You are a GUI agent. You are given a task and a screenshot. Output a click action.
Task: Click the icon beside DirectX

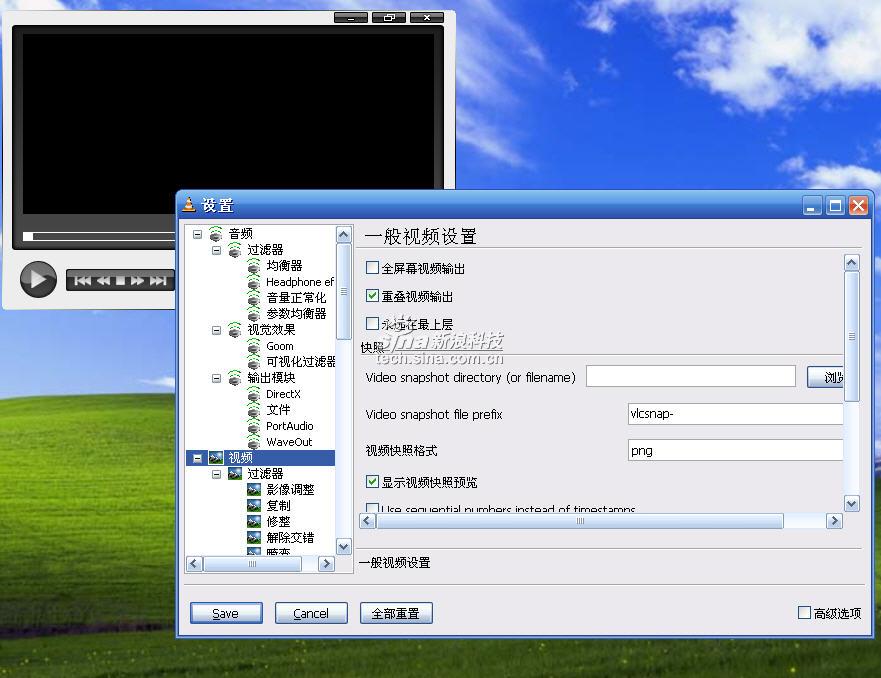click(254, 394)
